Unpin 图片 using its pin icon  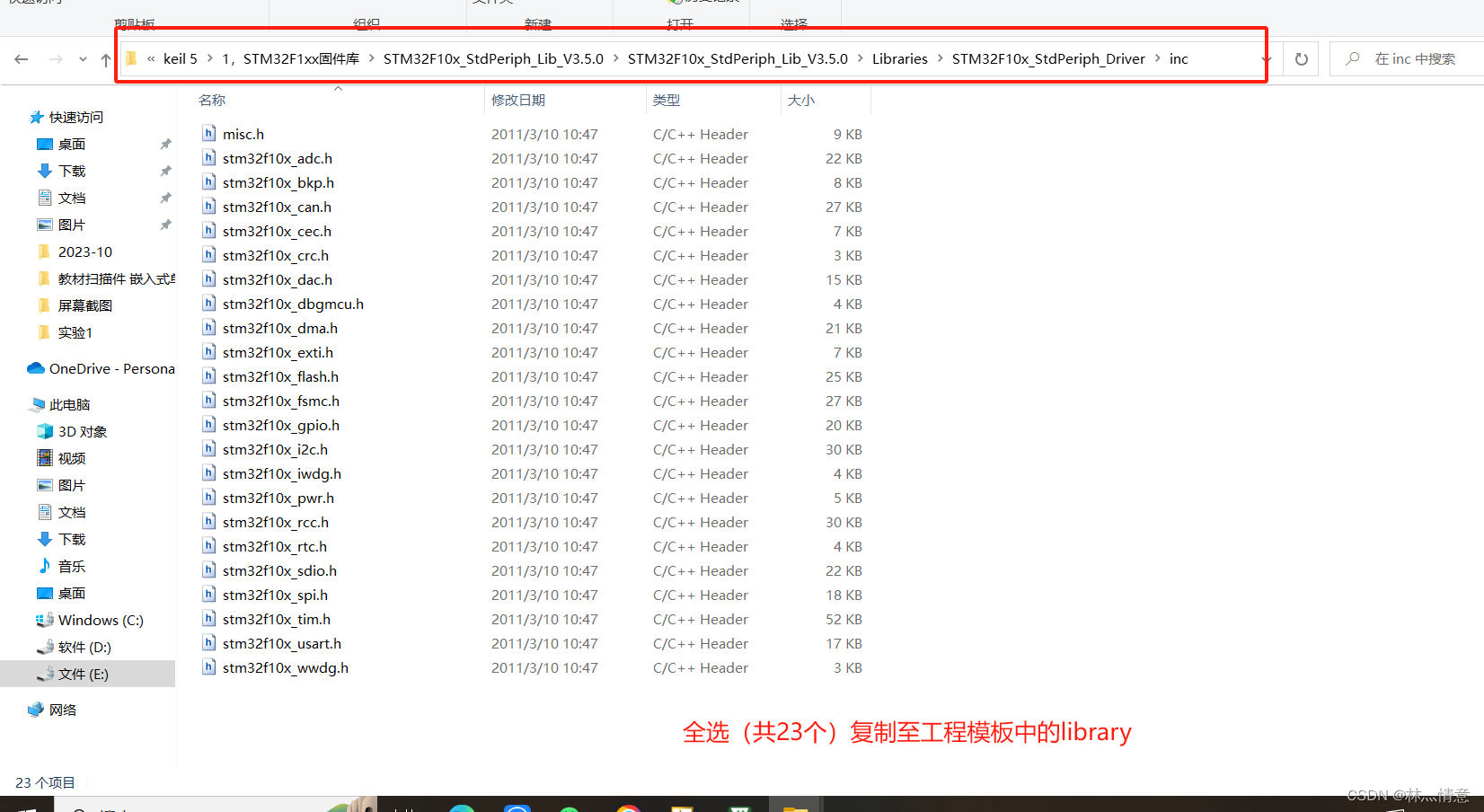165,225
